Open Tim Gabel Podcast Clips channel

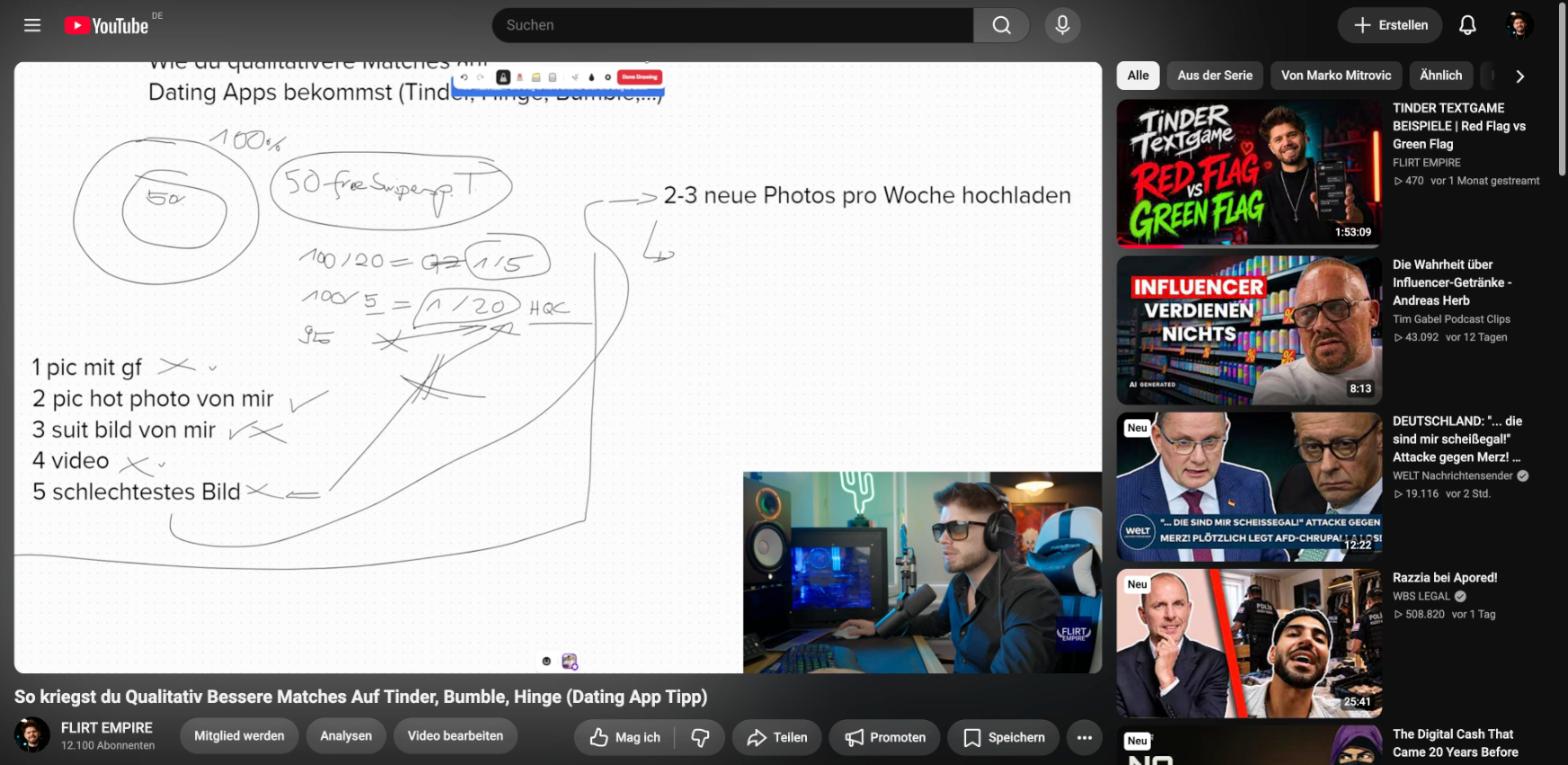[1451, 319]
